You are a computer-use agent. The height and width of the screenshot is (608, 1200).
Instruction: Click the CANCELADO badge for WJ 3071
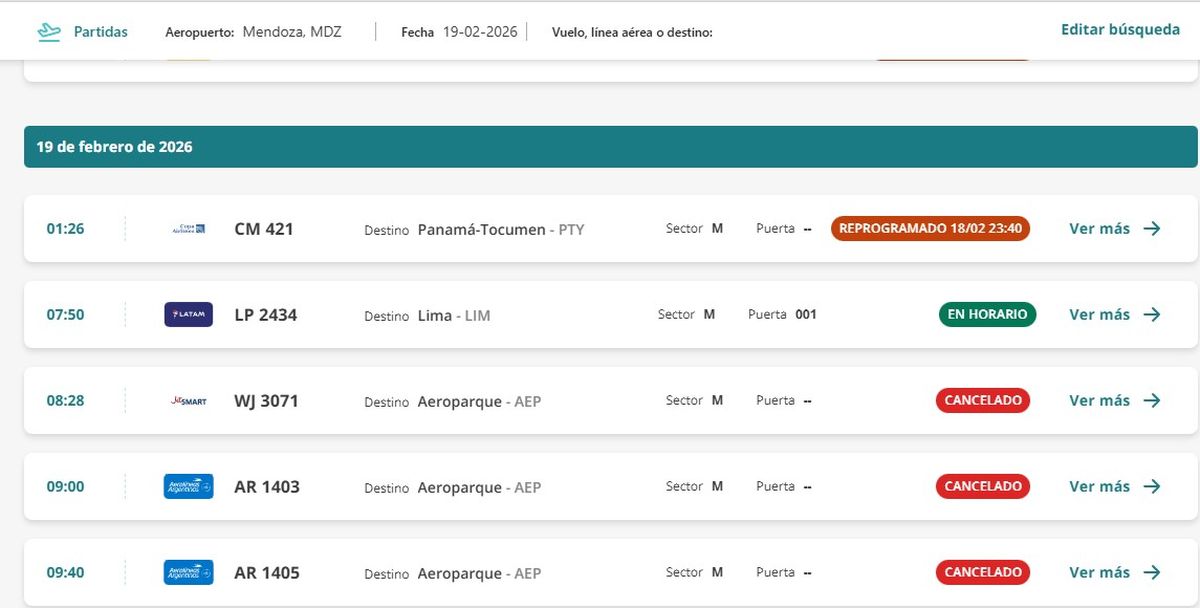(983, 401)
